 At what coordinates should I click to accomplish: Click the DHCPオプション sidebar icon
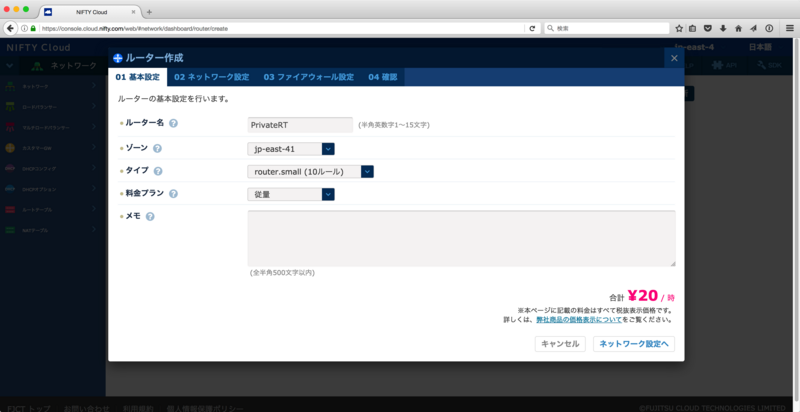pyautogui.click(x=11, y=189)
